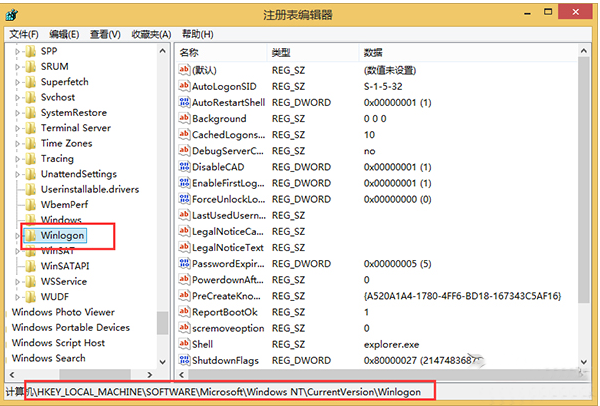Click the LegalNoticeCa string value icon
Viewport: 600px width, 406px height.
coord(184,231)
